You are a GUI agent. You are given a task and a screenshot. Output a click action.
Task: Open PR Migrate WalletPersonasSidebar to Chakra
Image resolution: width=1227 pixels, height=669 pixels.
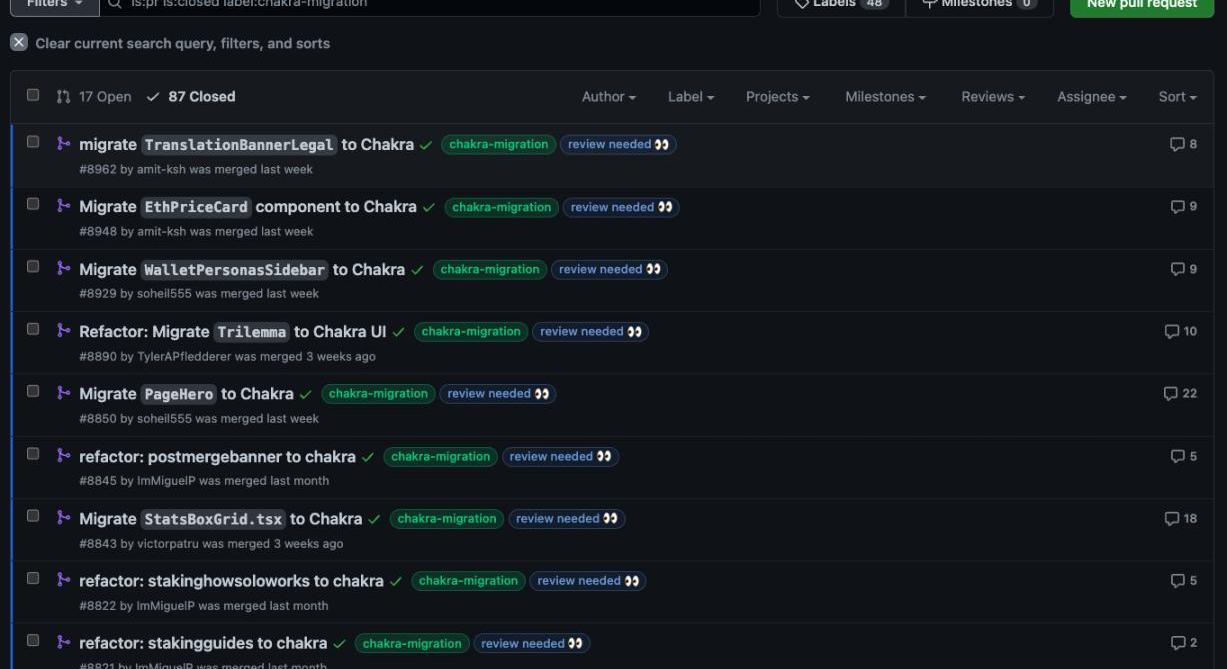[x=242, y=270]
